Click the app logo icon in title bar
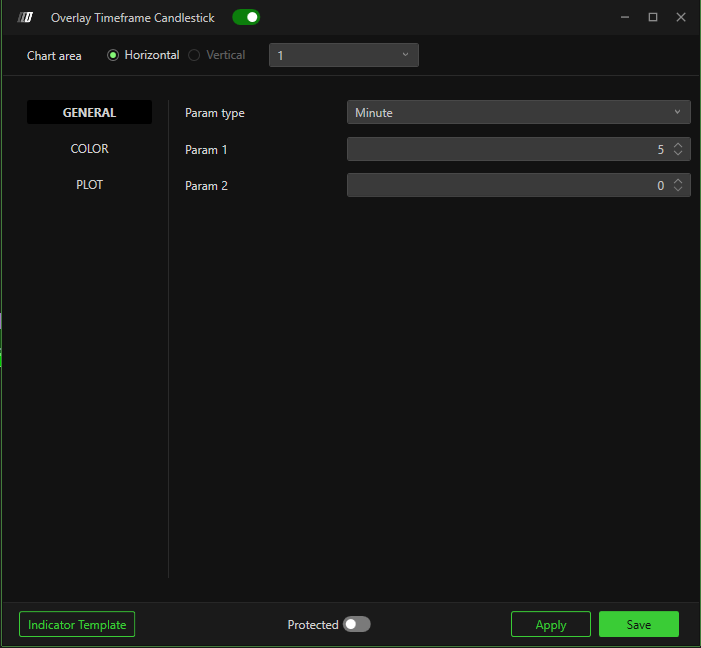This screenshot has height=648, width=701. pyautogui.click(x=26, y=17)
